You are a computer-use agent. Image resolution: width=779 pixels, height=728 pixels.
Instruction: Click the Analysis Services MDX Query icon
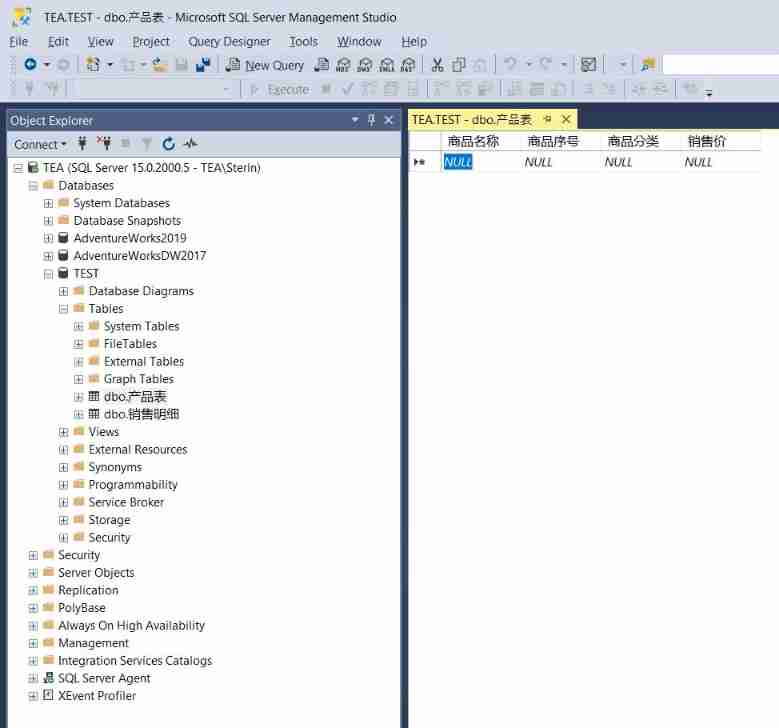click(343, 65)
